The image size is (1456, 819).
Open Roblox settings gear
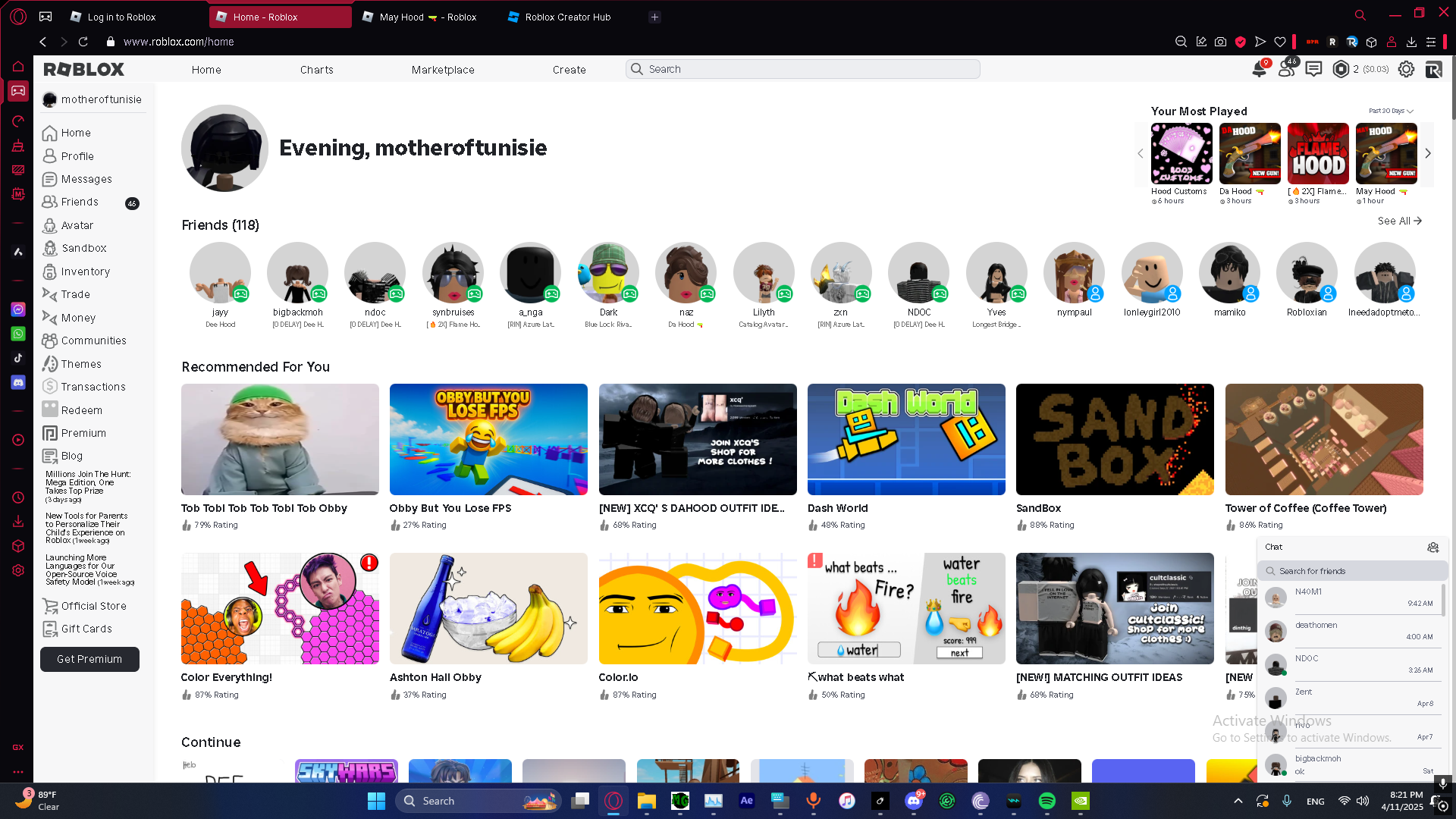pos(1406,69)
